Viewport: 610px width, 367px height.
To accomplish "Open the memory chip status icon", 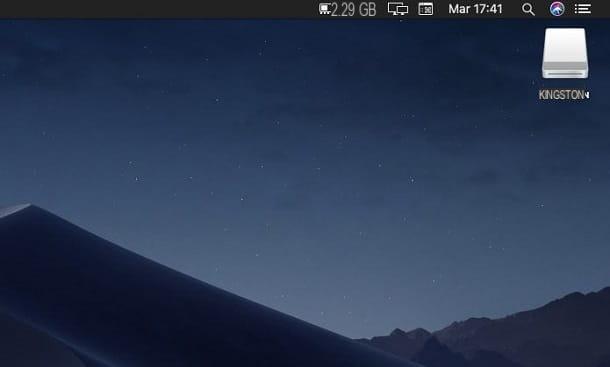I will (x=324, y=9).
